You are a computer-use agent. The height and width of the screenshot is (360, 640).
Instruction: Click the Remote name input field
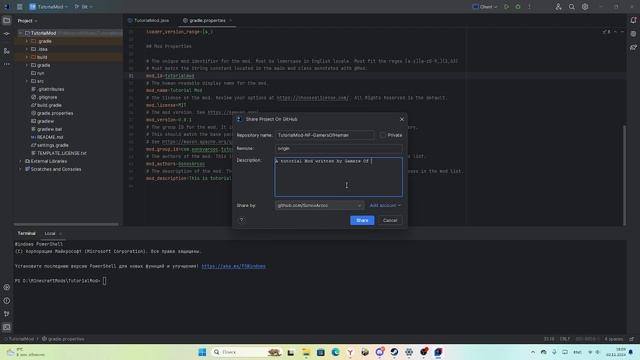pyautogui.click(x=339, y=149)
